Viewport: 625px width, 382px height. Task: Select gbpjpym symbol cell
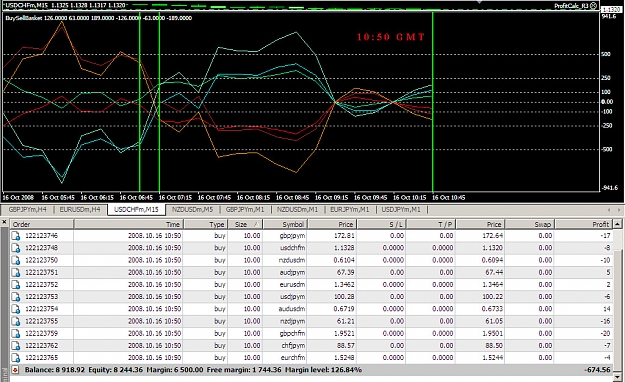point(292,236)
